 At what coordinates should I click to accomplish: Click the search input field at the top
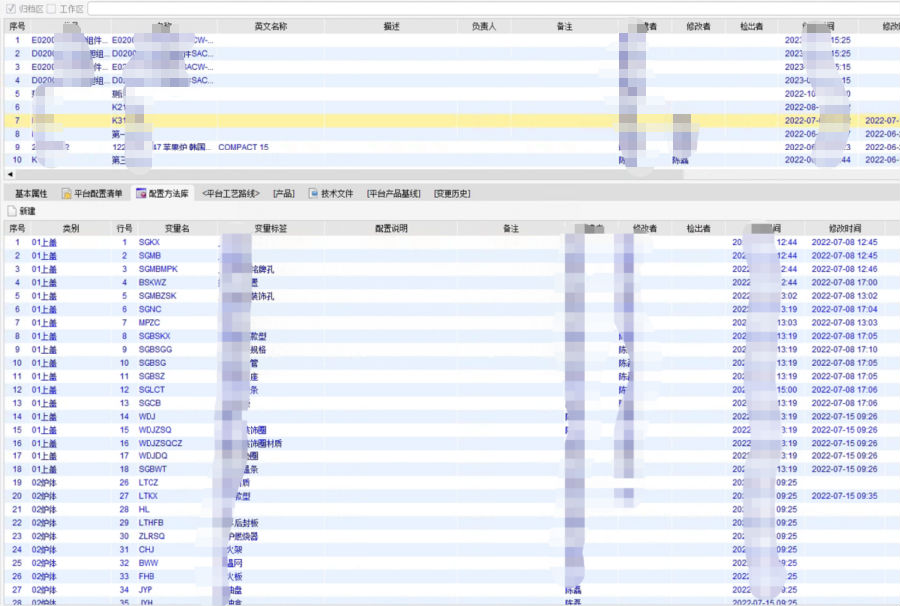[x=494, y=9]
